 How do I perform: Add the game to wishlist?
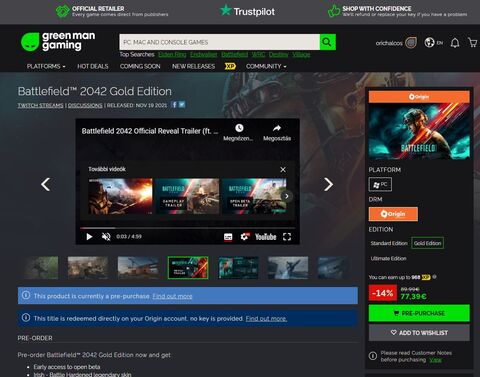(419, 332)
